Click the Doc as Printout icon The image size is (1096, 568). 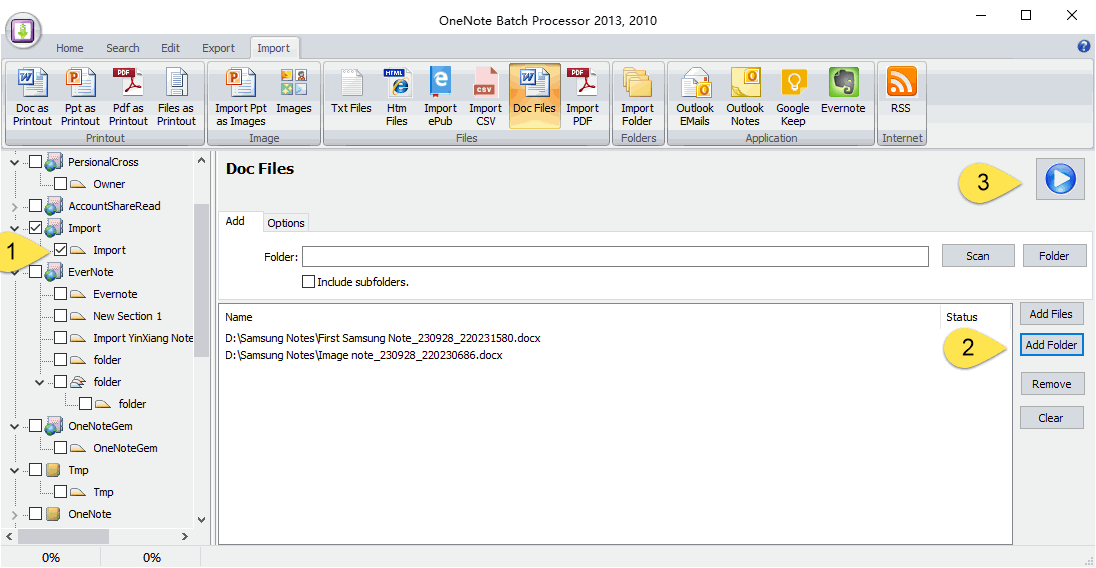(32, 97)
